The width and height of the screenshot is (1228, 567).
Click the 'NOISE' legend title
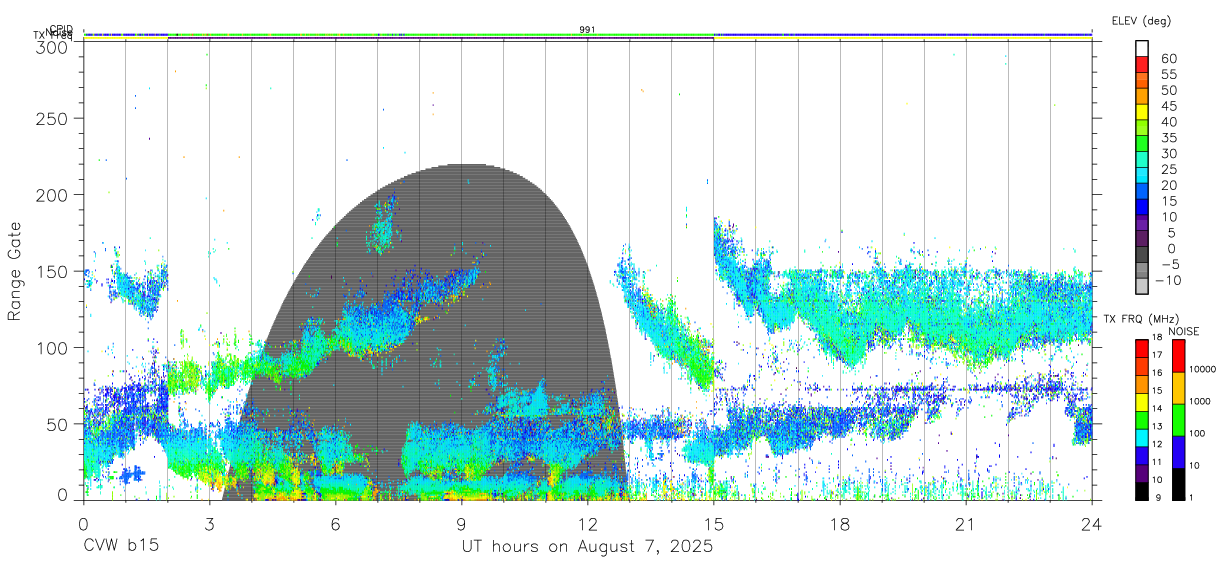click(1183, 331)
